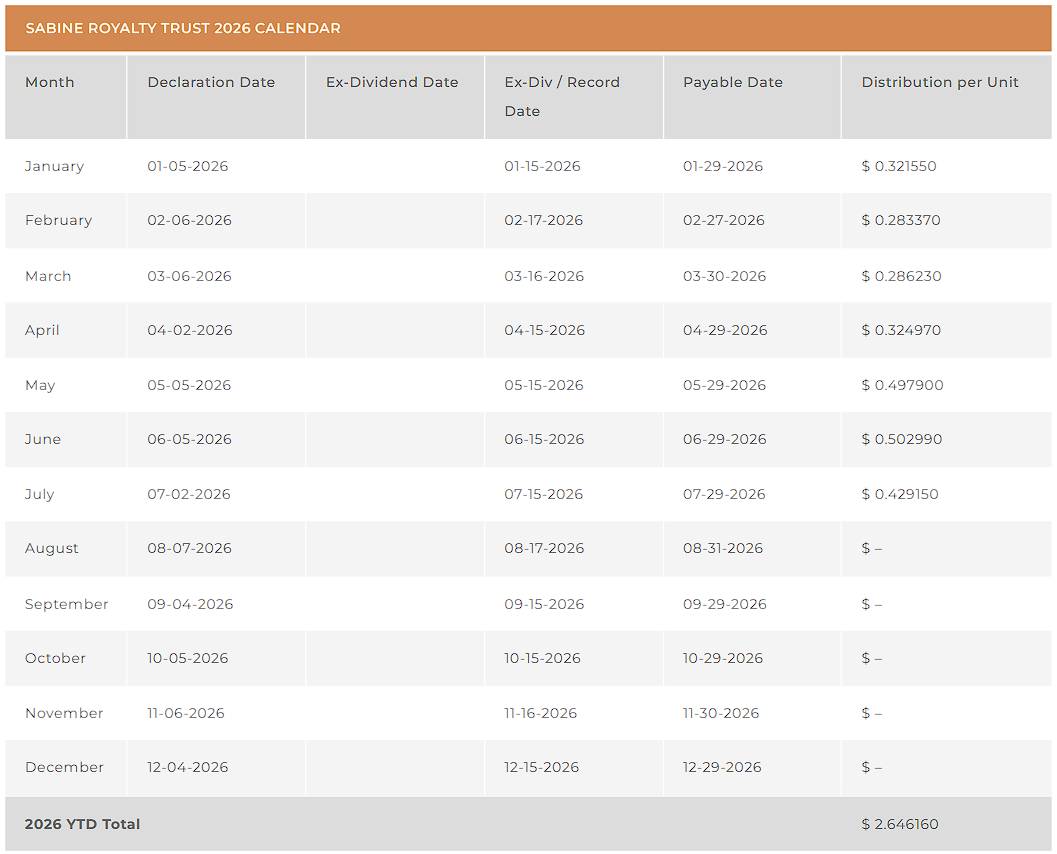Select declaration date 09-04-2026
The width and height of the screenshot is (1057, 854).
(x=191, y=604)
